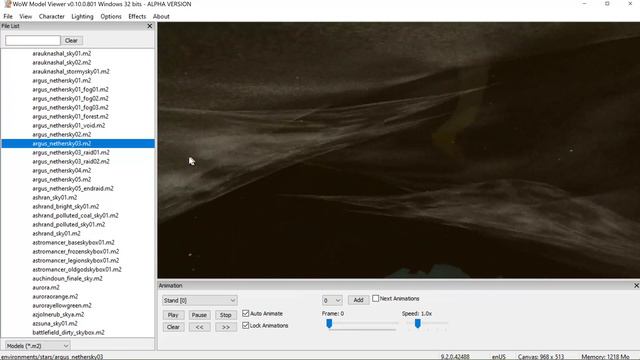Select argus_nethersky02.m2
The image size is (640, 360).
click(62, 134)
